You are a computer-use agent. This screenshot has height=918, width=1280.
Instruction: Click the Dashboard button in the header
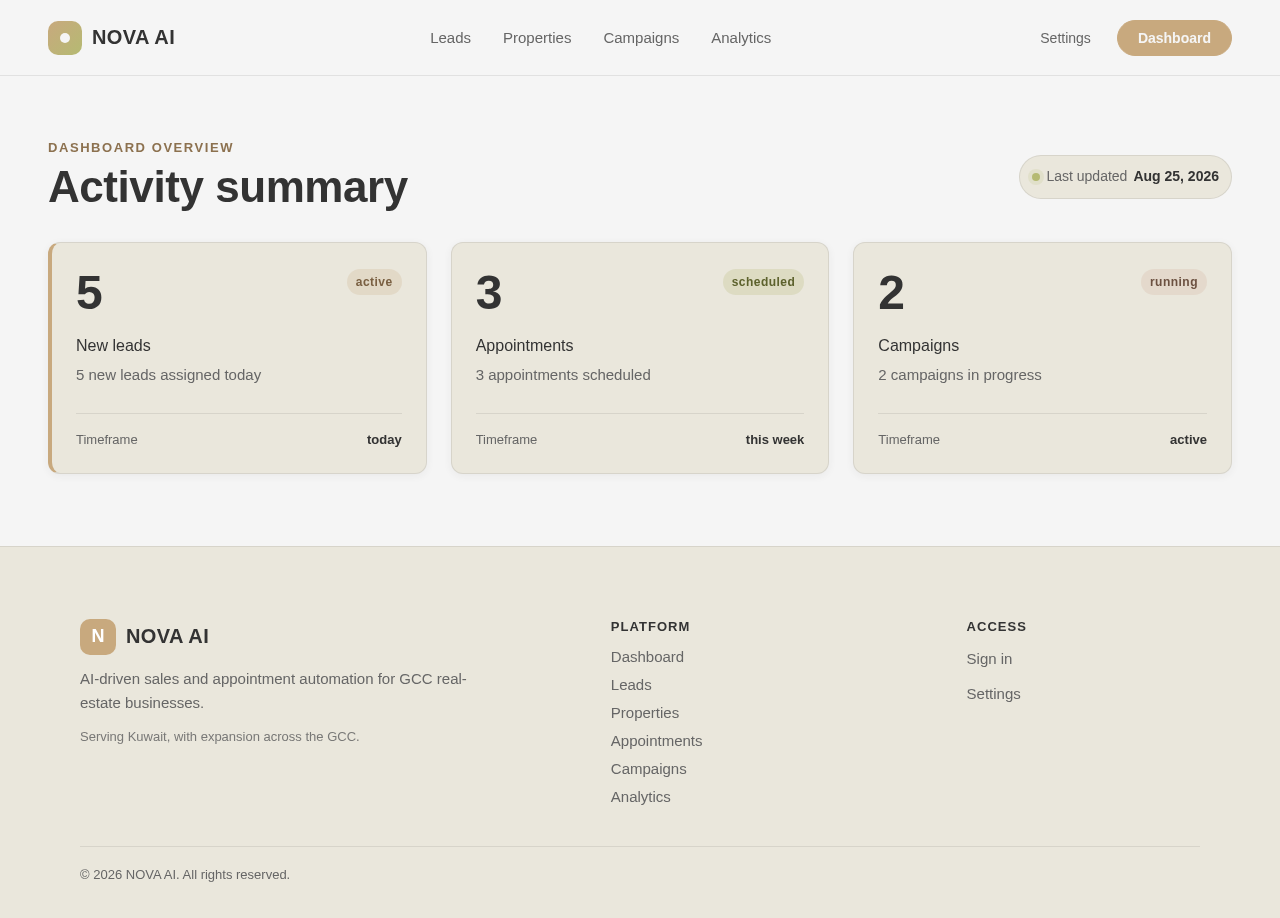tap(1174, 38)
